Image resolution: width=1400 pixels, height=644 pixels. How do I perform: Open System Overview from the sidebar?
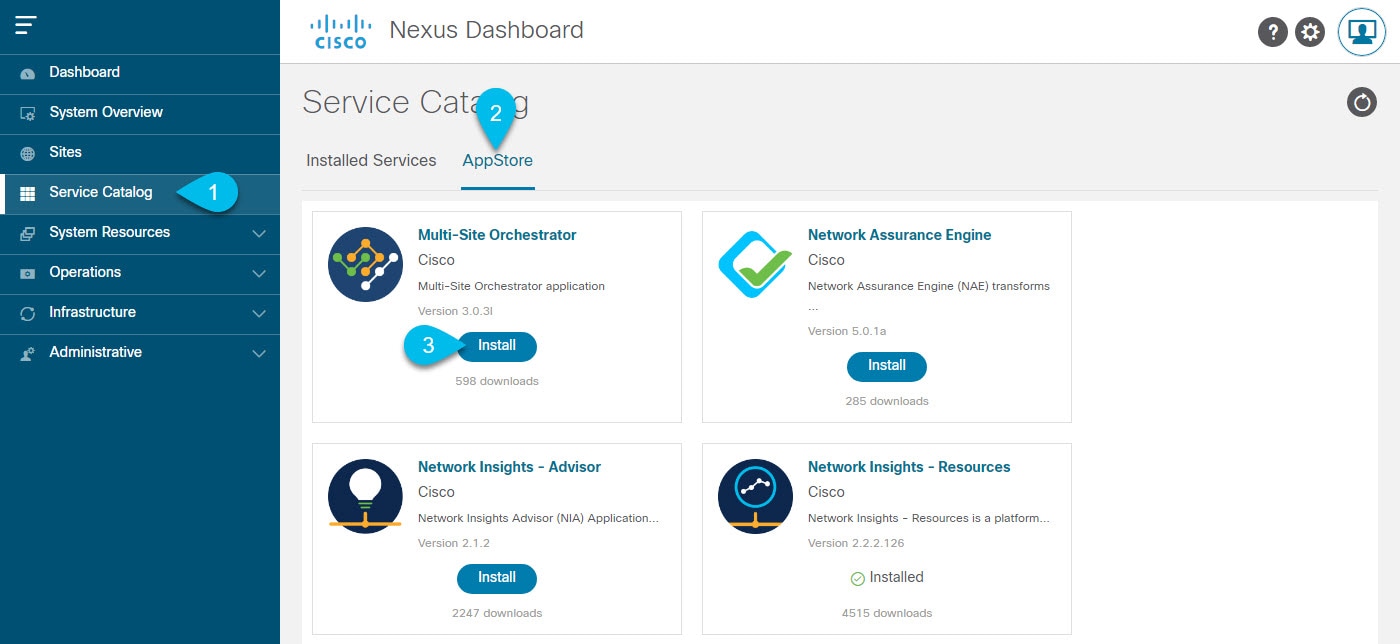[140, 113]
